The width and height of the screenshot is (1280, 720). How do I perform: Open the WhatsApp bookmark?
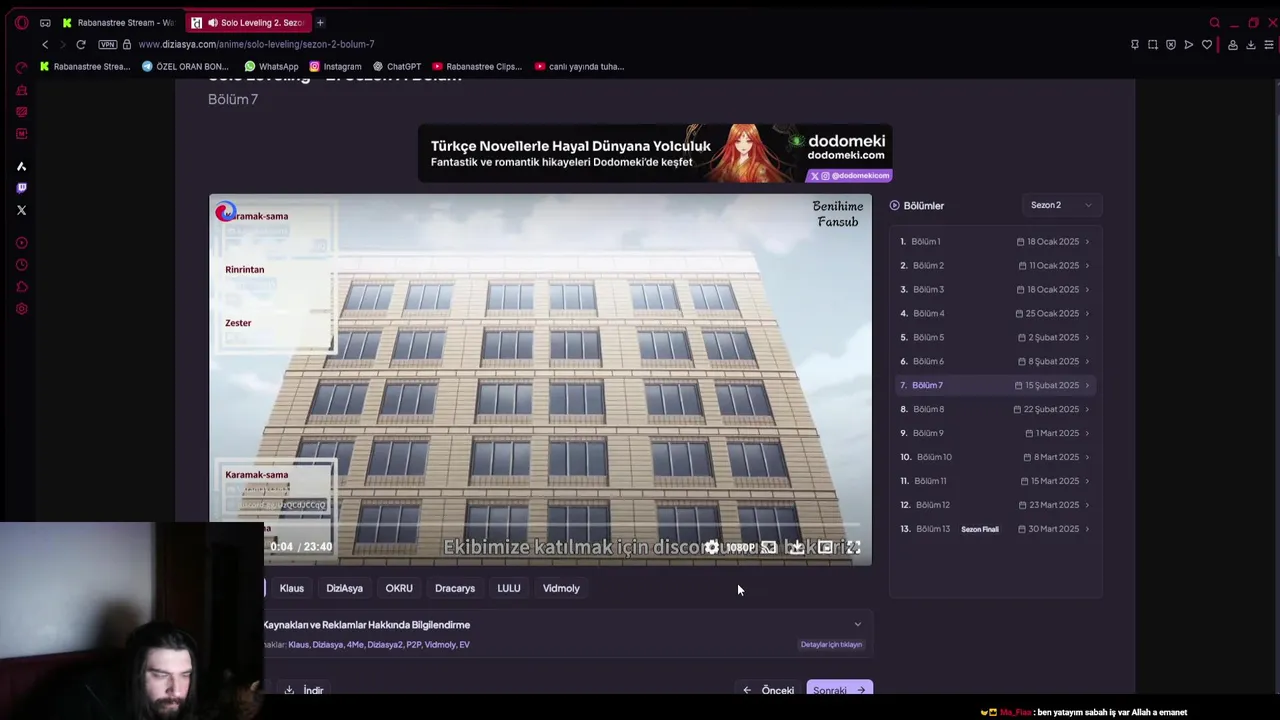pyautogui.click(x=271, y=67)
